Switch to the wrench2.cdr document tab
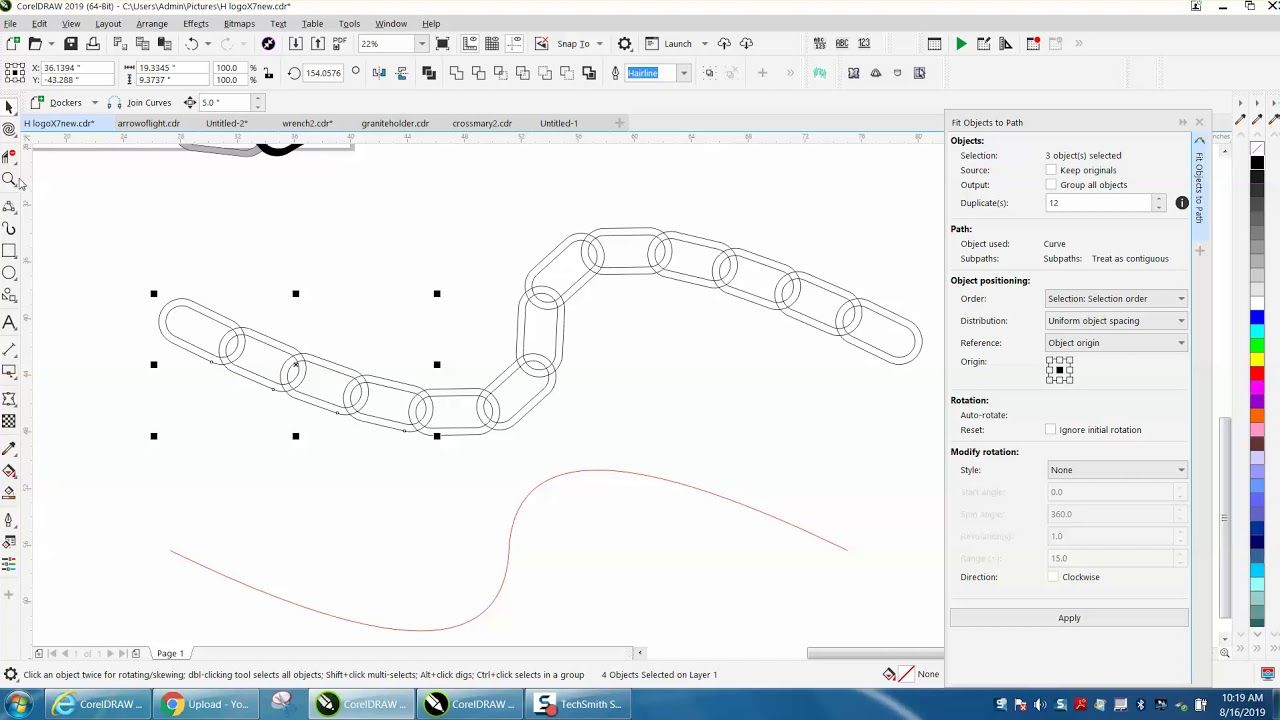1280x720 pixels. tap(307, 123)
